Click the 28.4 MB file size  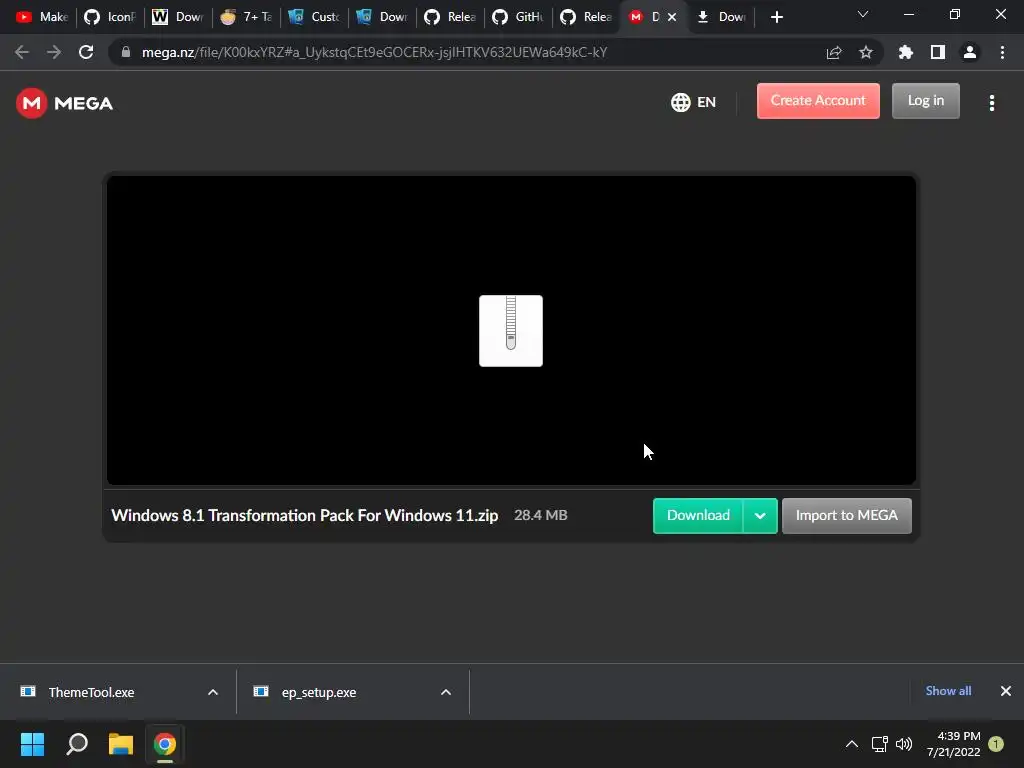(541, 515)
